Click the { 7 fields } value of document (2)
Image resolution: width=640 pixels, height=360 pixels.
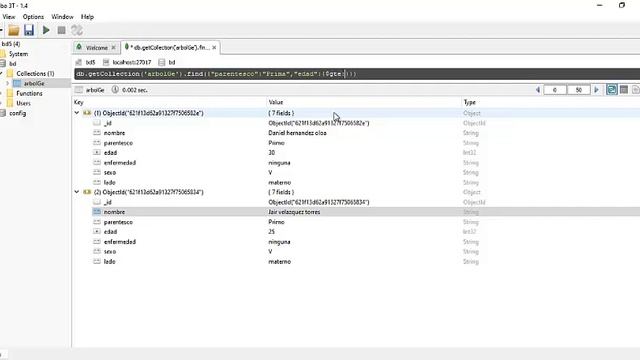click(x=281, y=192)
